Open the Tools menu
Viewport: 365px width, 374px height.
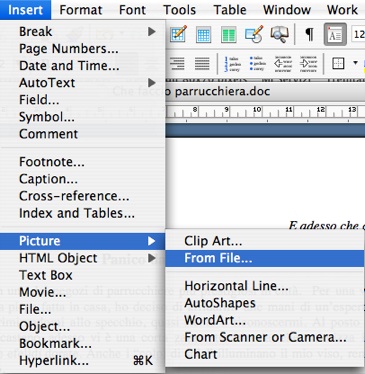[x=179, y=10]
